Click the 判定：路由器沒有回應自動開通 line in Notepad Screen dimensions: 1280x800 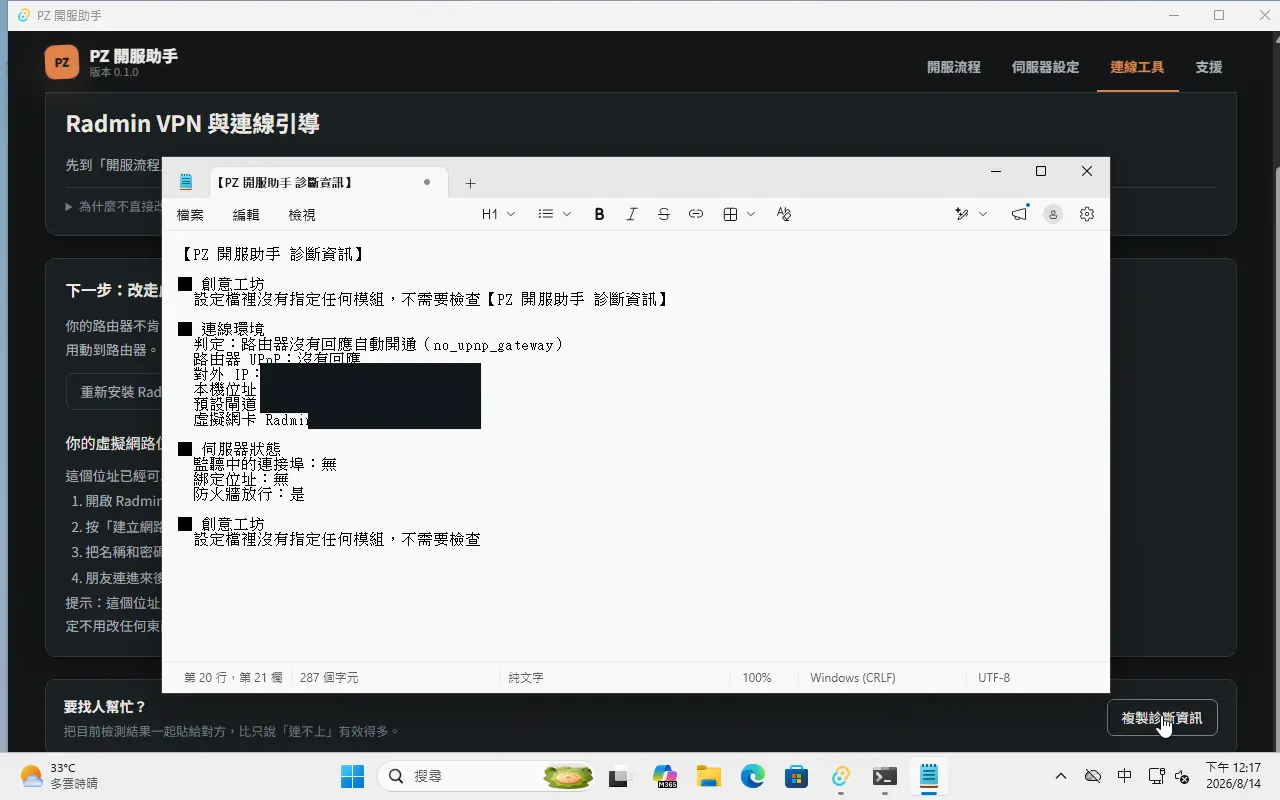379,345
